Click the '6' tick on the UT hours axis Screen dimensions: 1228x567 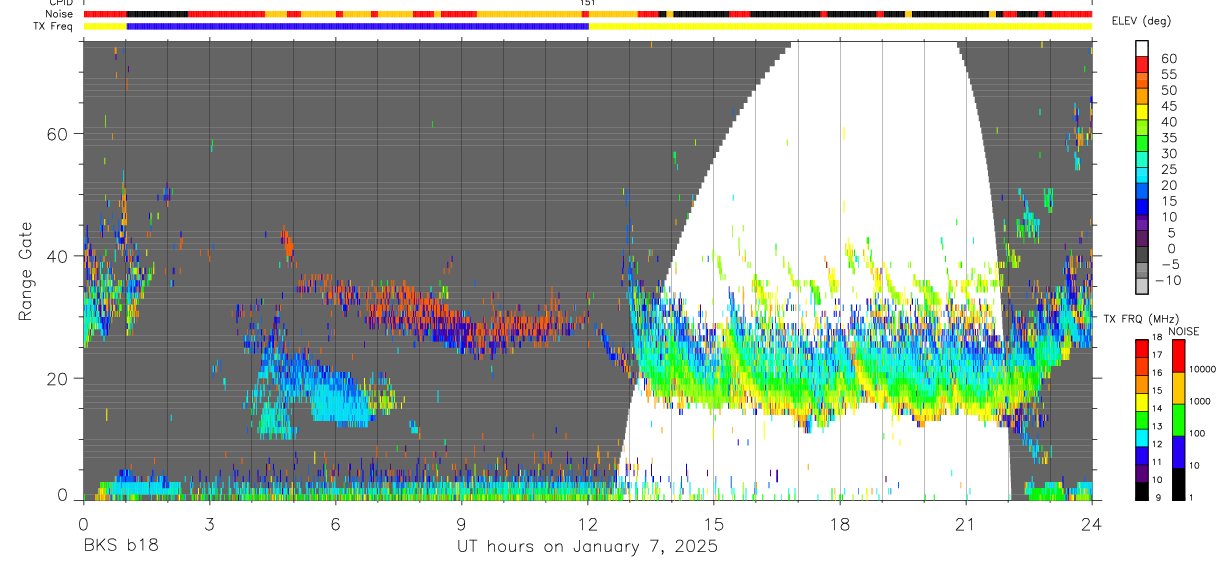335,524
